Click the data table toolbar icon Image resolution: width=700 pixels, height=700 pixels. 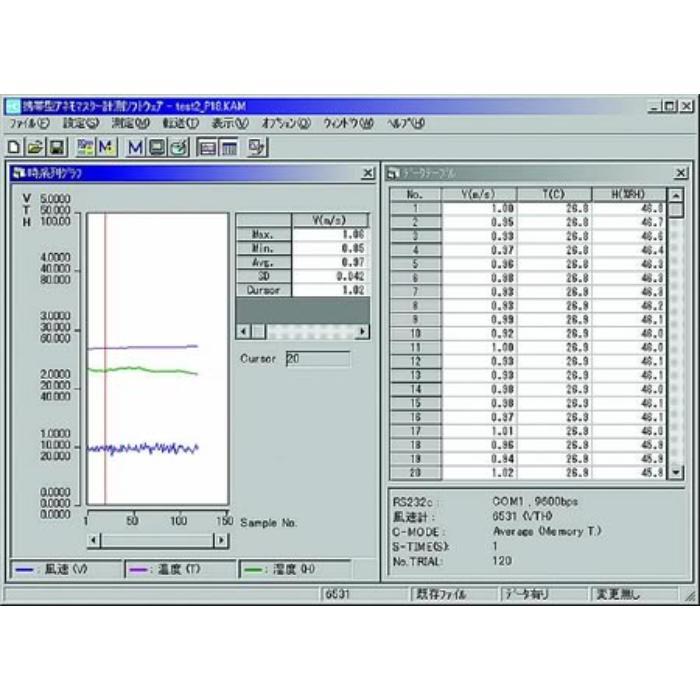[228, 148]
